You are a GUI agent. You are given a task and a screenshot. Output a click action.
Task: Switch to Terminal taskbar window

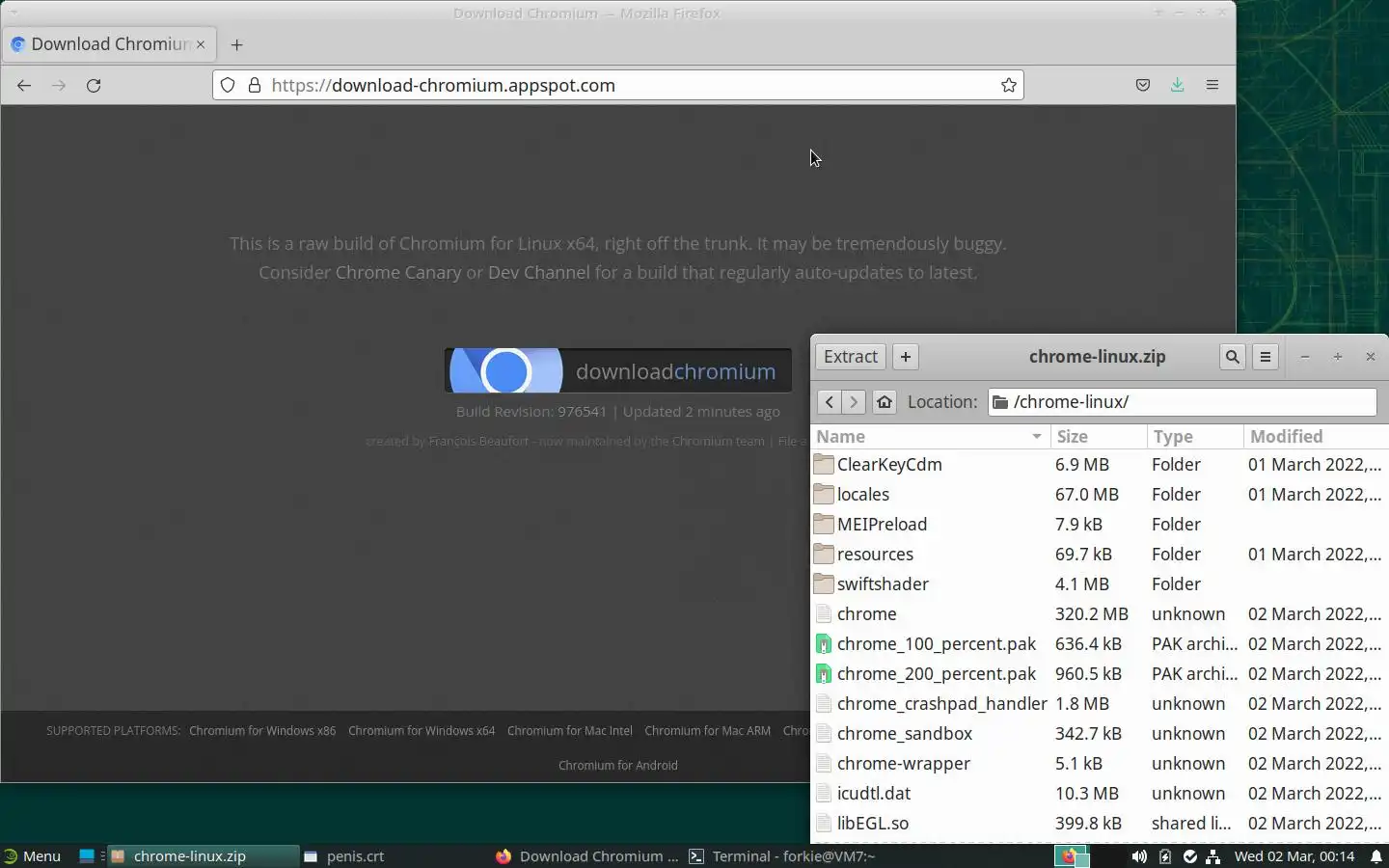782,855
